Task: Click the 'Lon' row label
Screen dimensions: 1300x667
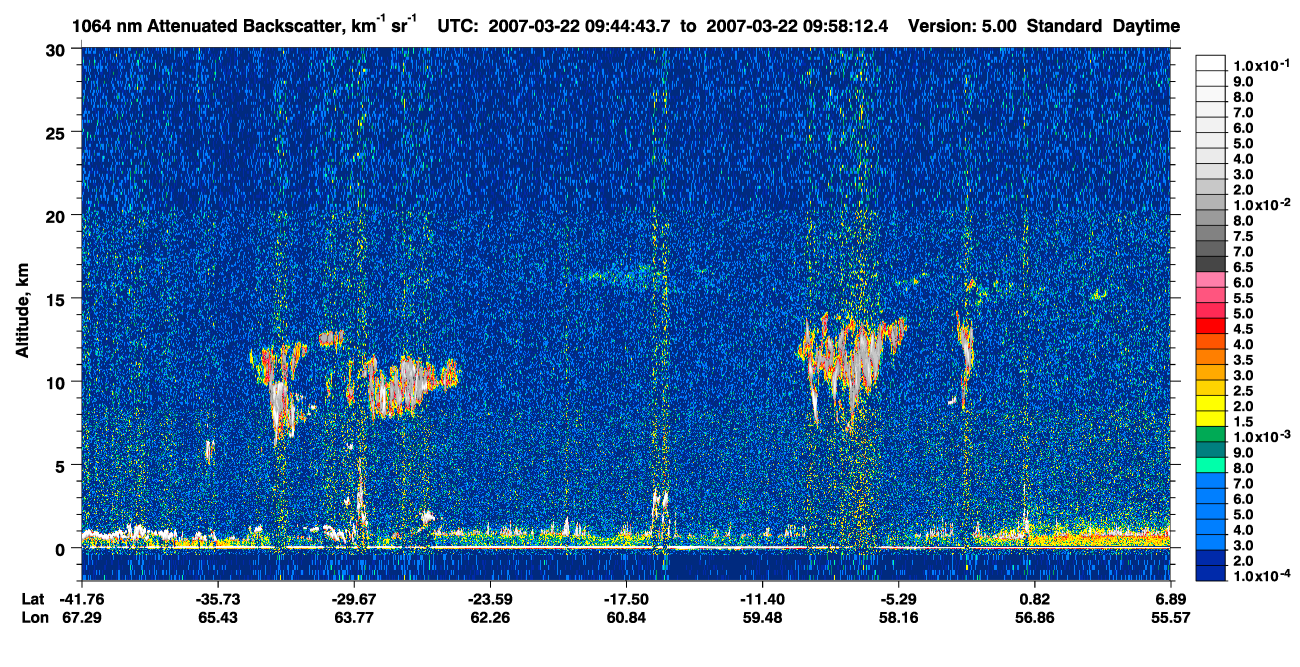Action: point(33,618)
